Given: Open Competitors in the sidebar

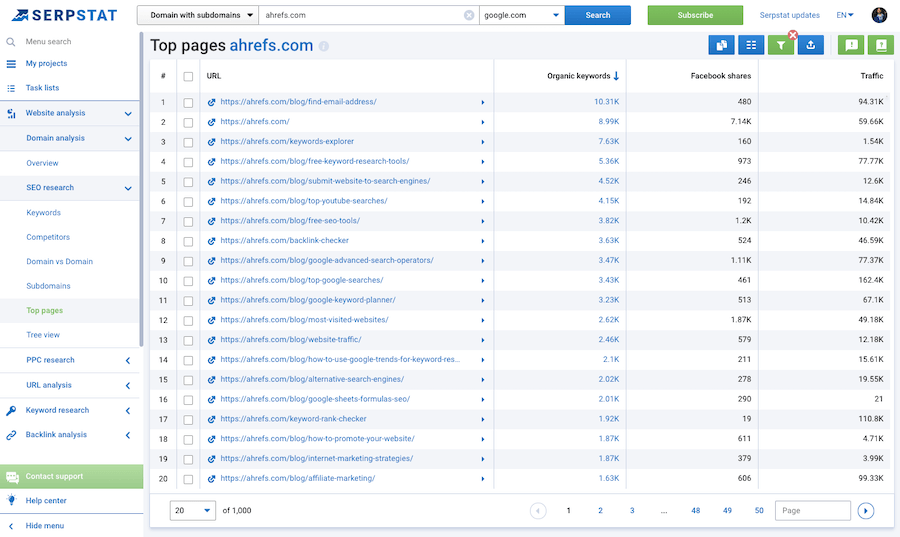Looking at the screenshot, I should tap(48, 237).
